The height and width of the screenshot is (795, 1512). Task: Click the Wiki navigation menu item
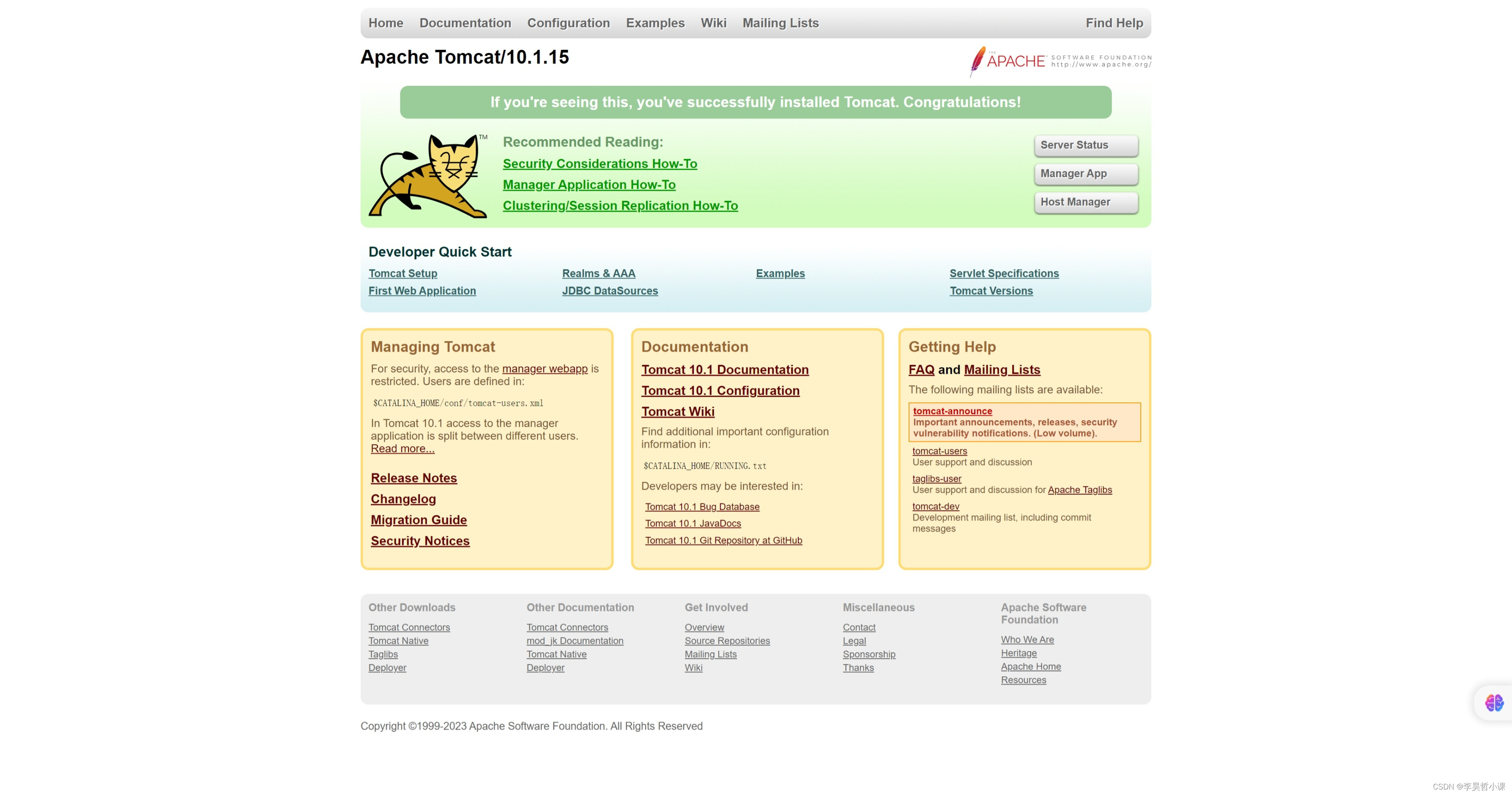click(x=712, y=22)
